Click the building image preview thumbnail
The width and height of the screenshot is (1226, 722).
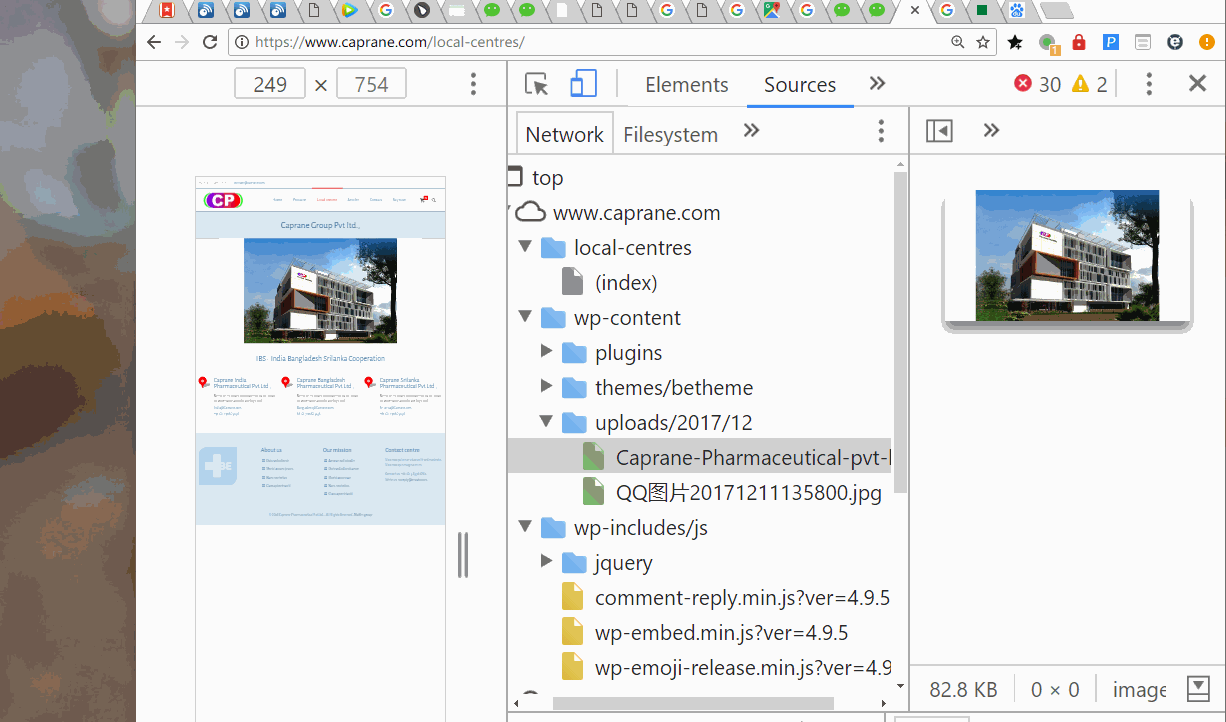1067,256
